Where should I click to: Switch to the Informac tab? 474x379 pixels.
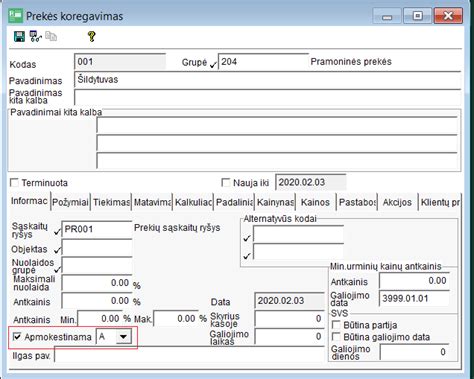tap(29, 201)
